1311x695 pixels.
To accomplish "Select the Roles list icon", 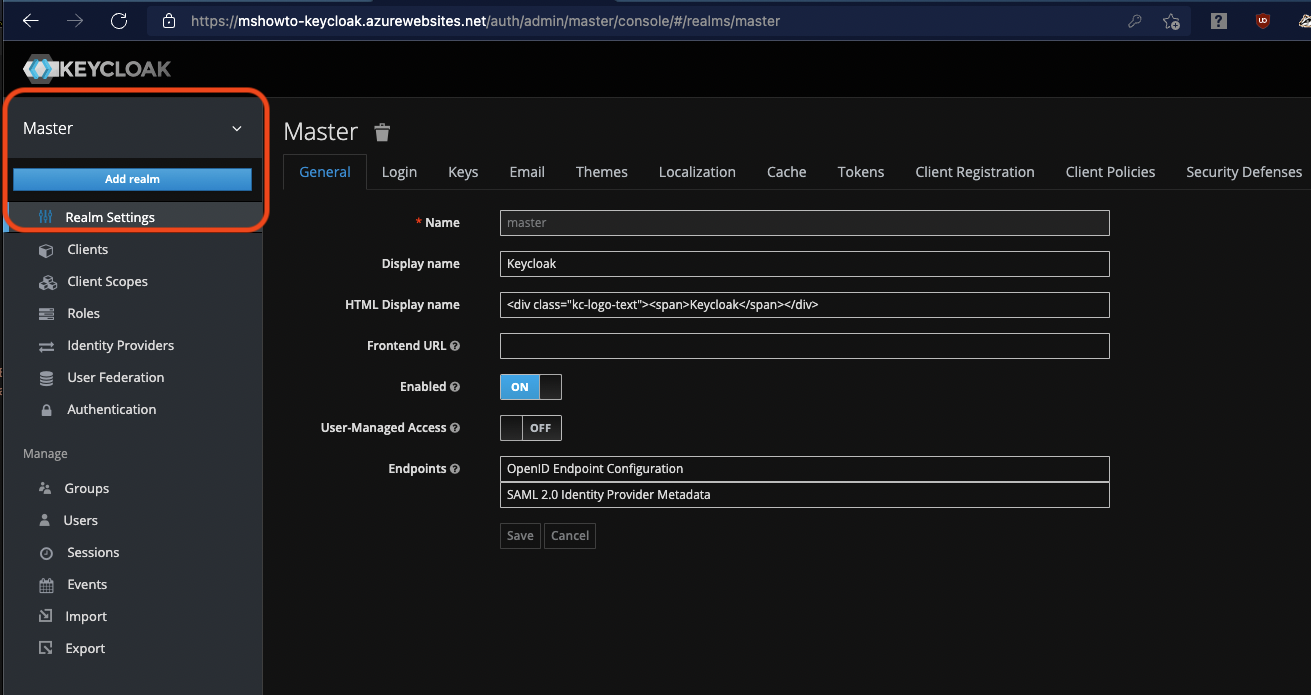I will pos(46,314).
